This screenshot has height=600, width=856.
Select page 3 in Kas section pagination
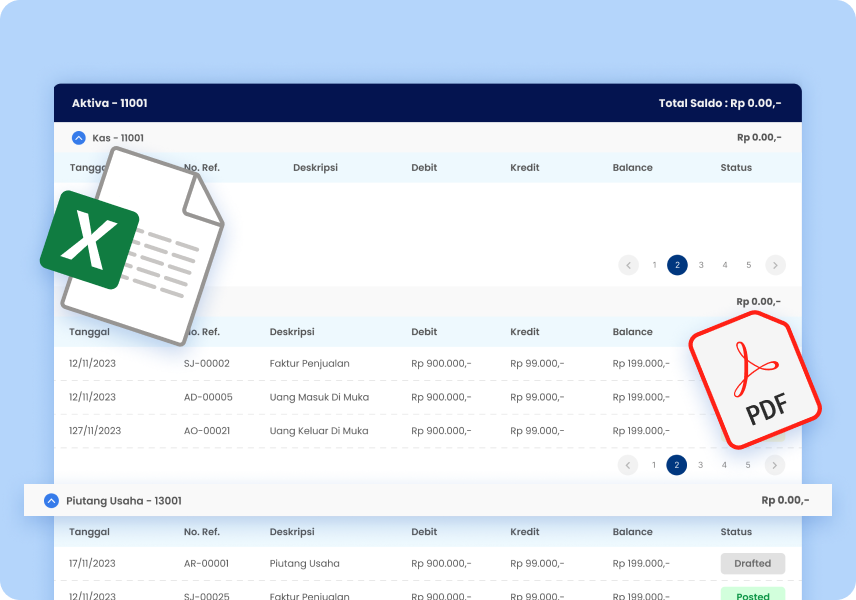[701, 265]
